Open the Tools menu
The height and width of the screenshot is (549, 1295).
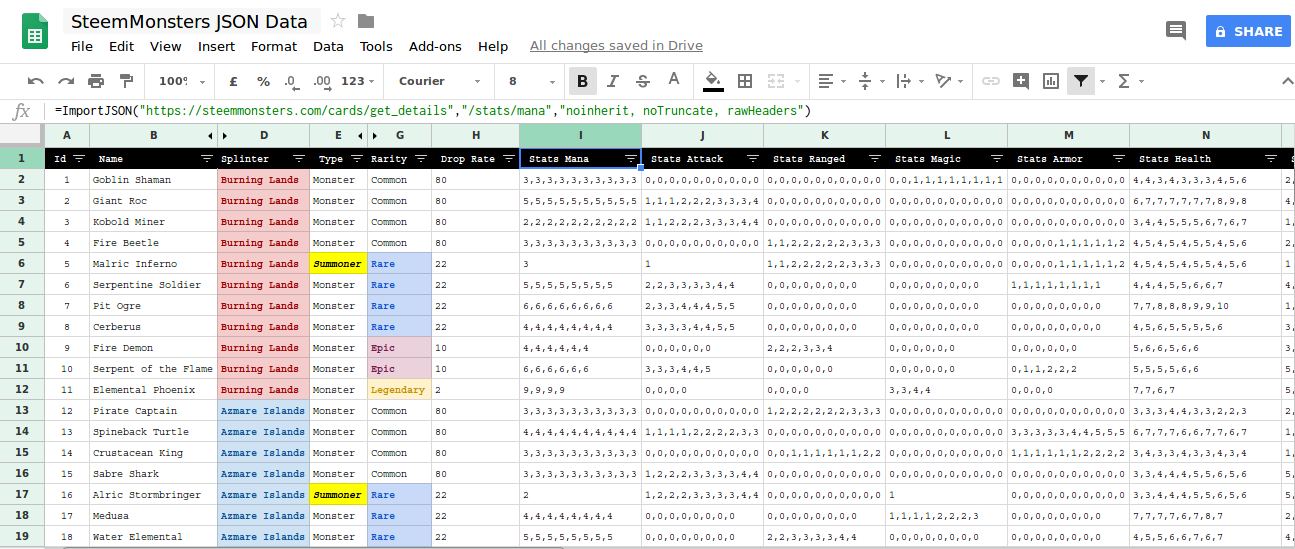click(x=376, y=46)
